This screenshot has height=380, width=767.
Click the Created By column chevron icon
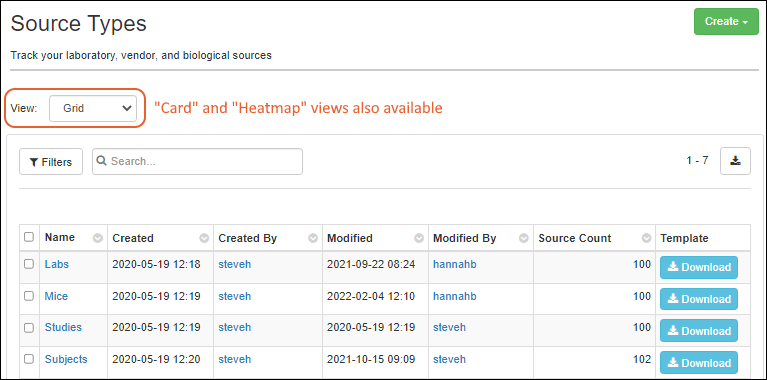pos(313,238)
